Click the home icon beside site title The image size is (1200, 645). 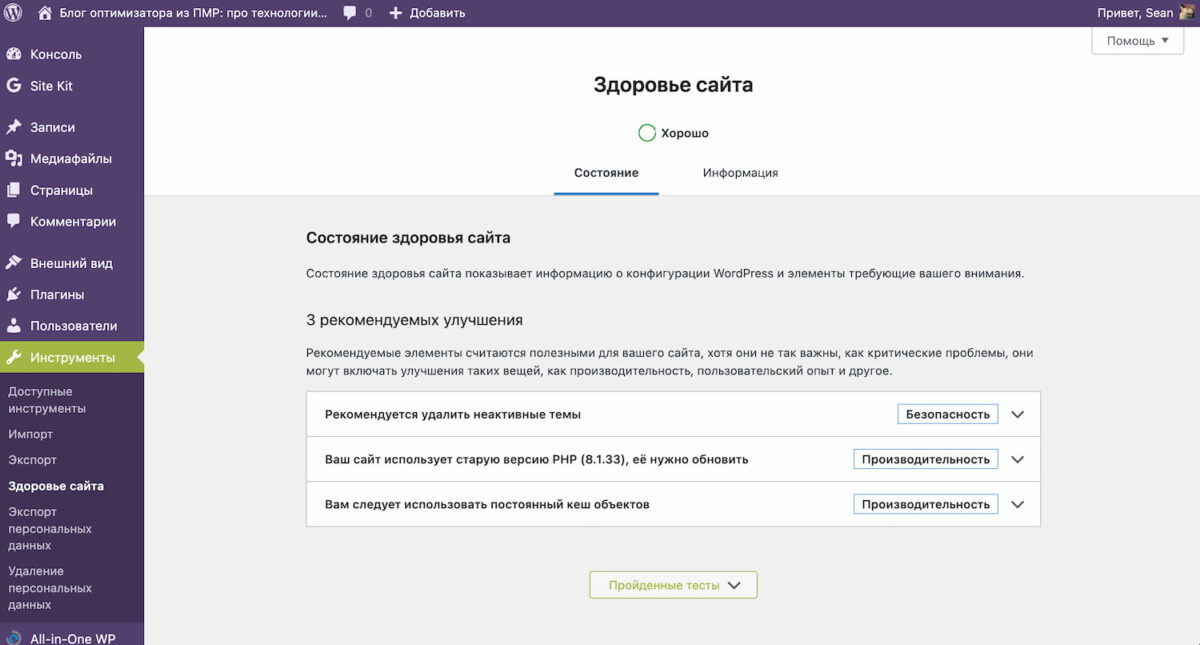click(45, 13)
